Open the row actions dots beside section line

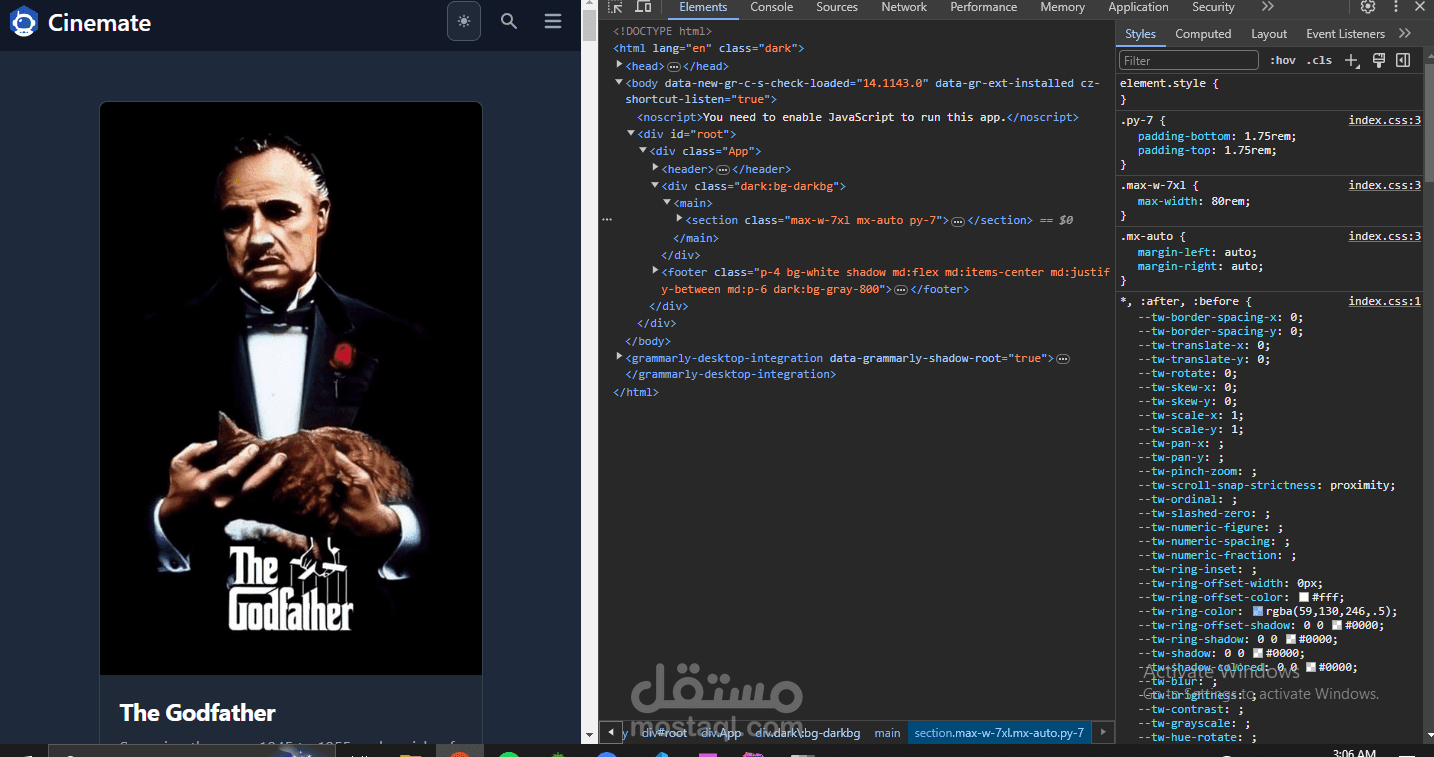[x=606, y=219]
